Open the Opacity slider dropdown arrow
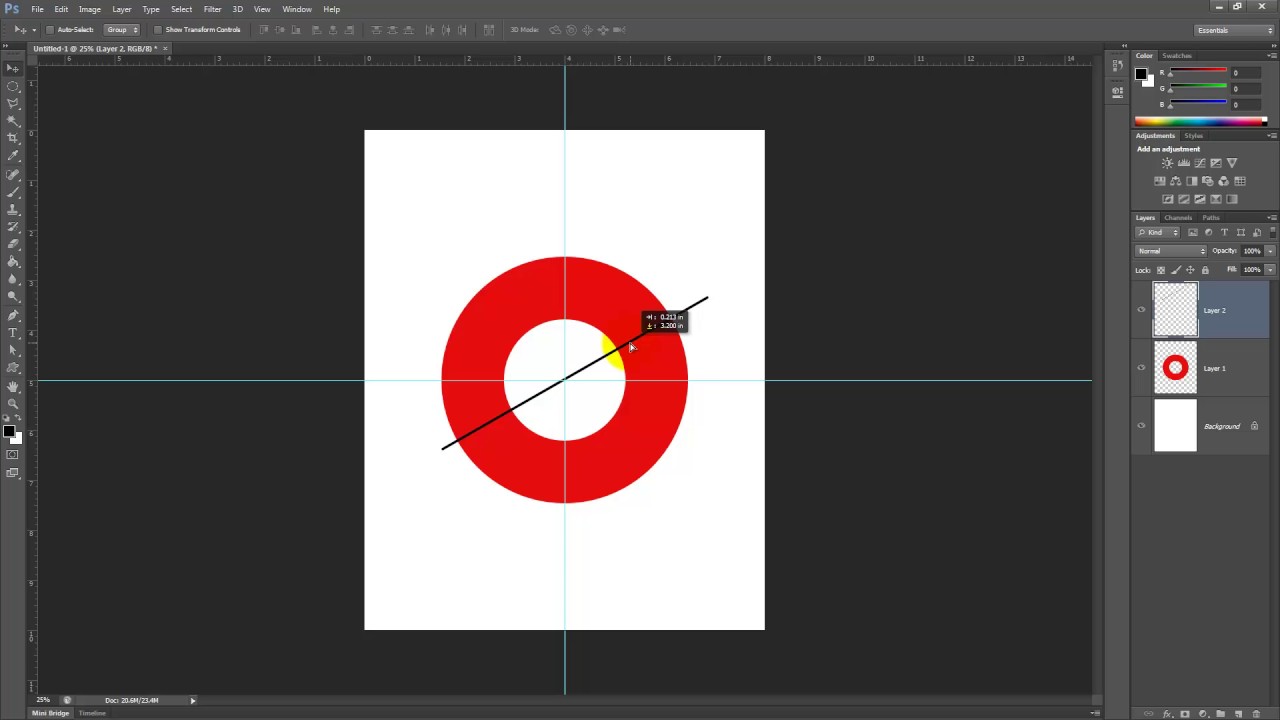1280x720 pixels. click(x=1271, y=251)
